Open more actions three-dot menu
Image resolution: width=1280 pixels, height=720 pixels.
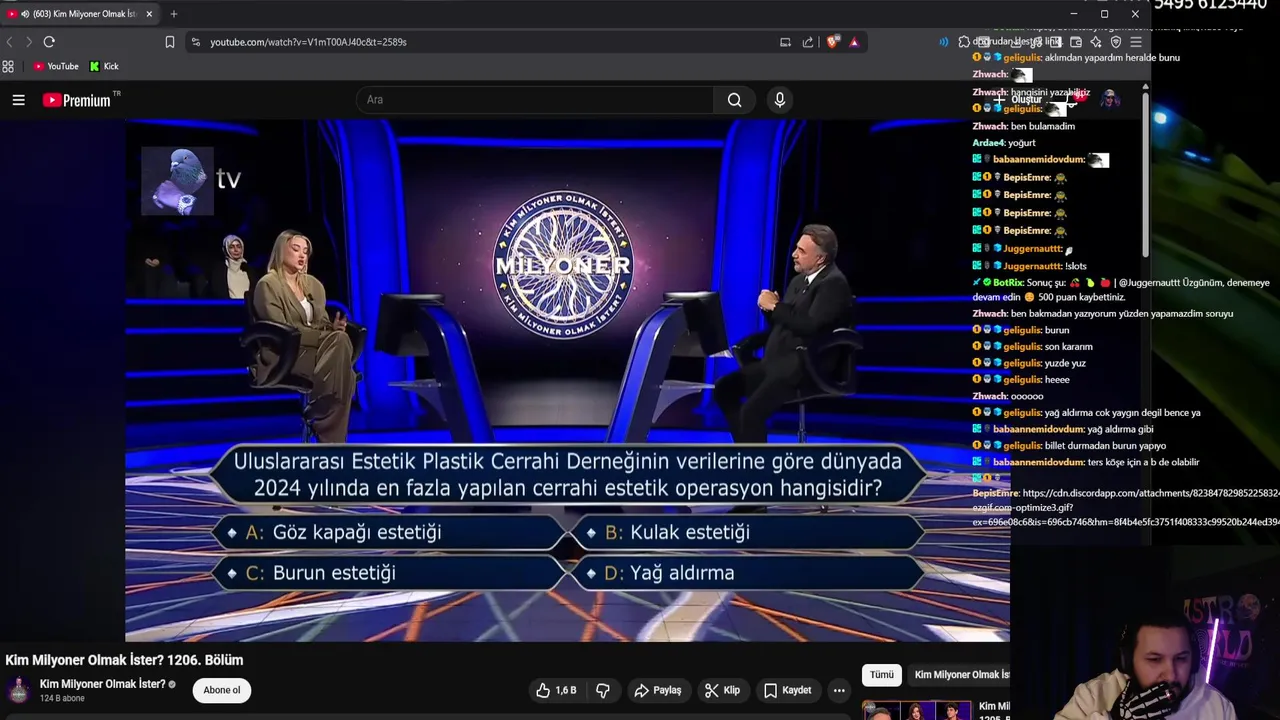point(839,690)
